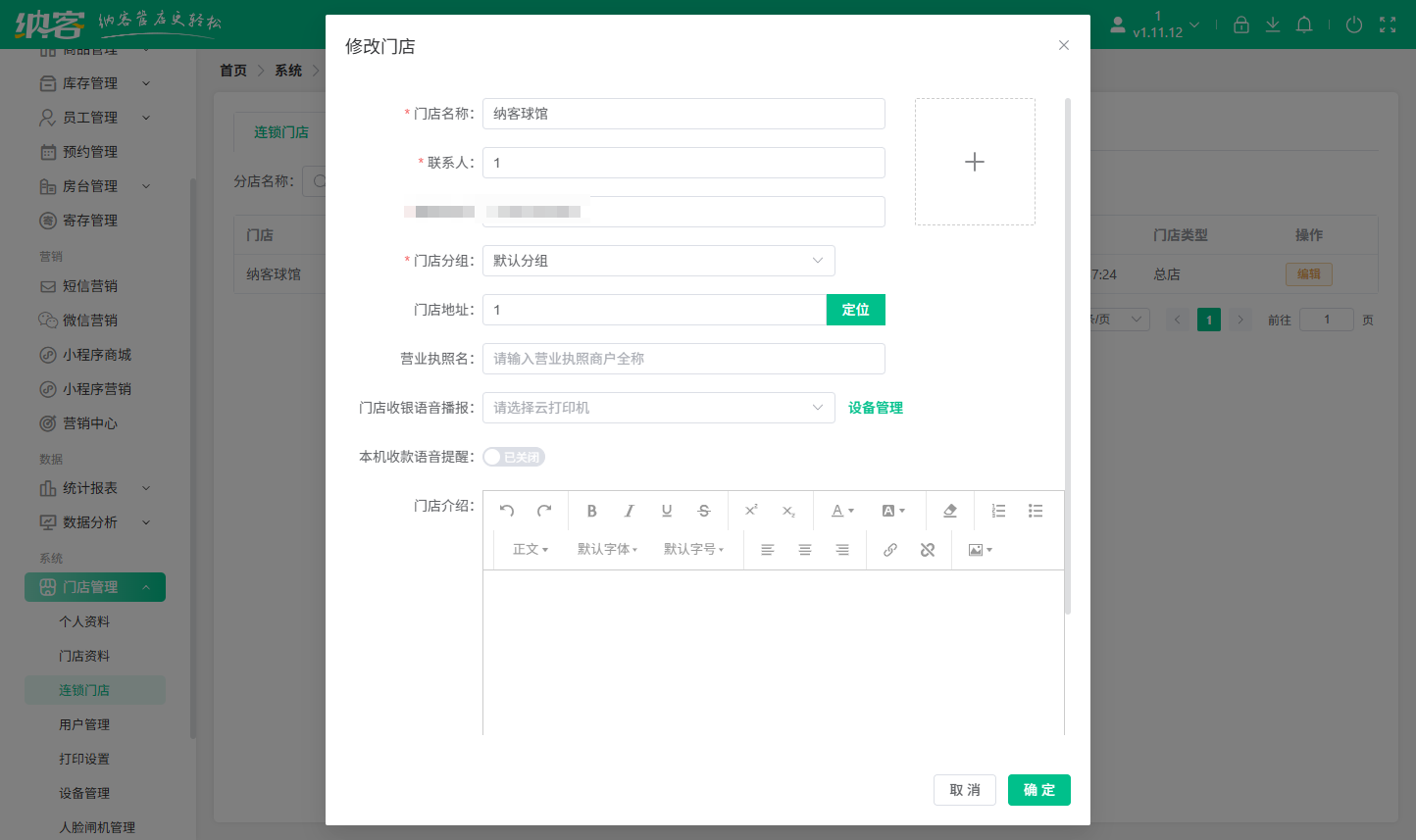Viewport: 1416px width, 840px height.
Task: Click the remove format eraser icon
Action: point(949,511)
